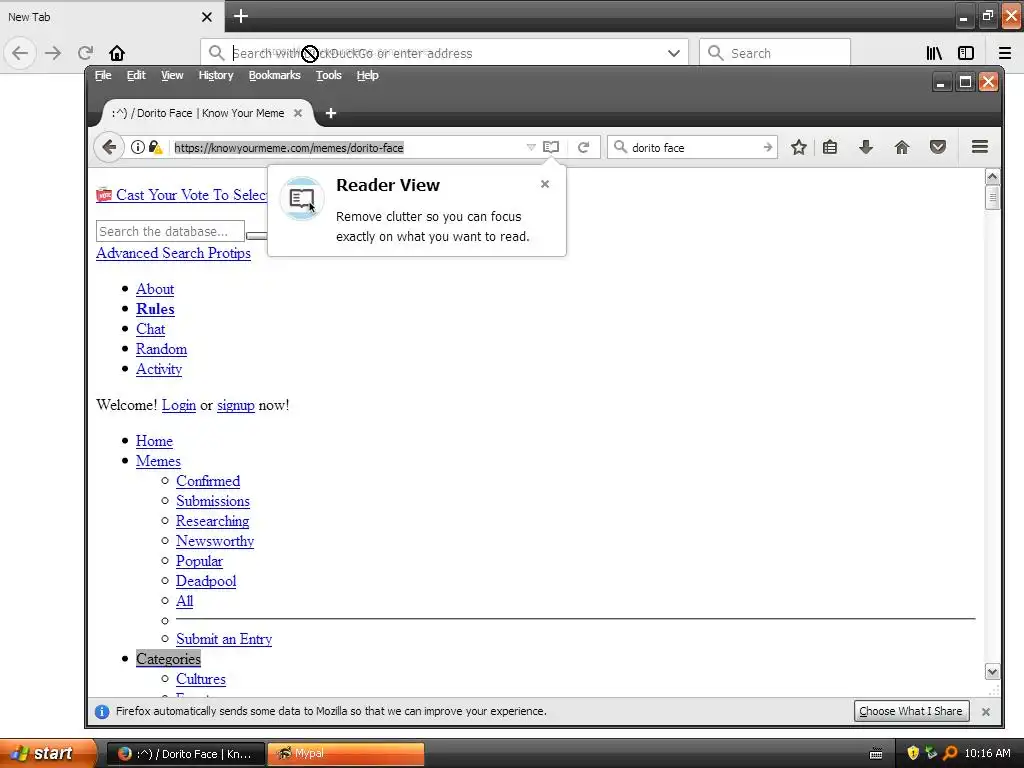1024x768 pixels.
Task: Toggle sidebar icon in background Firefox
Action: click(966, 53)
